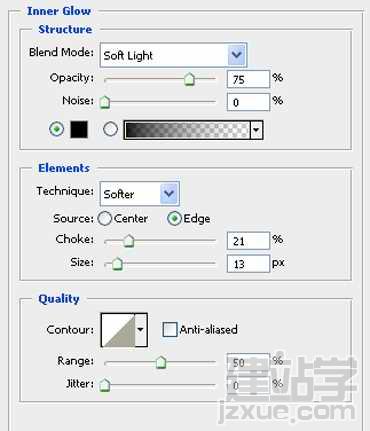This screenshot has width=370, height=431.
Task: Click the Noise slider handle
Action: [x=105, y=102]
